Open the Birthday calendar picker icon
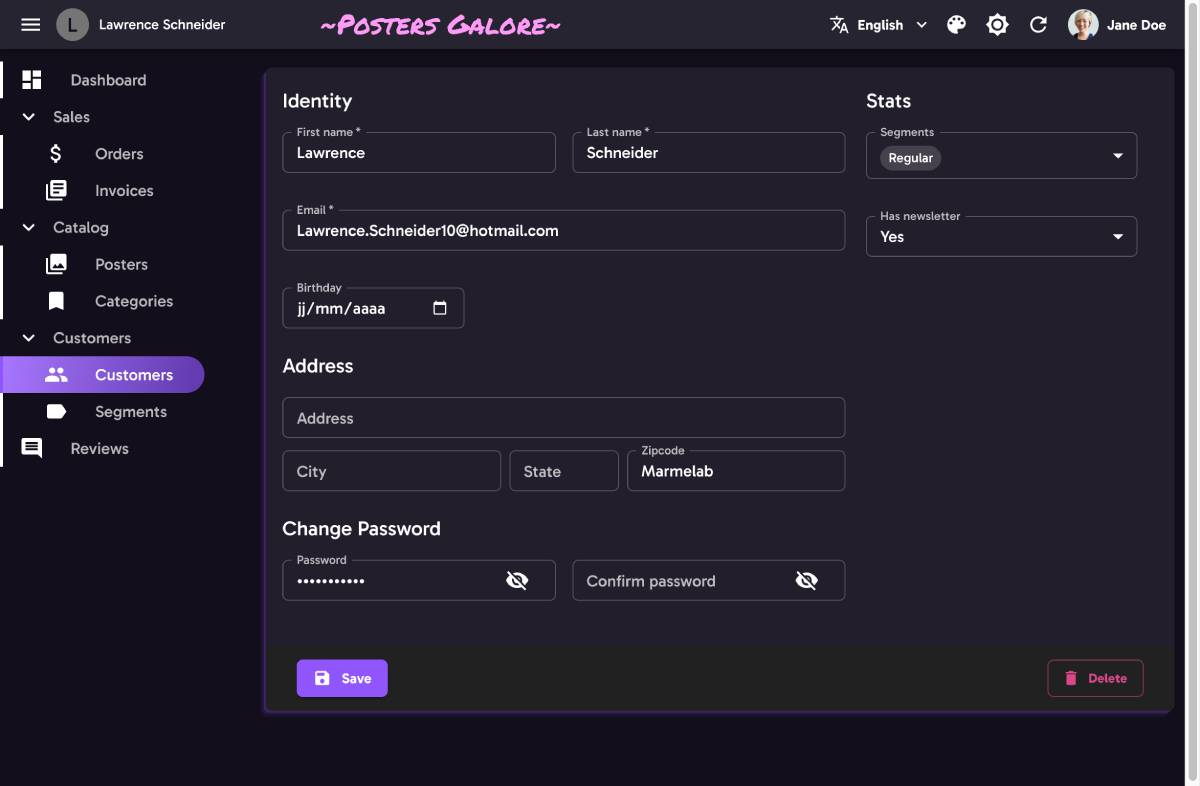 coord(440,308)
